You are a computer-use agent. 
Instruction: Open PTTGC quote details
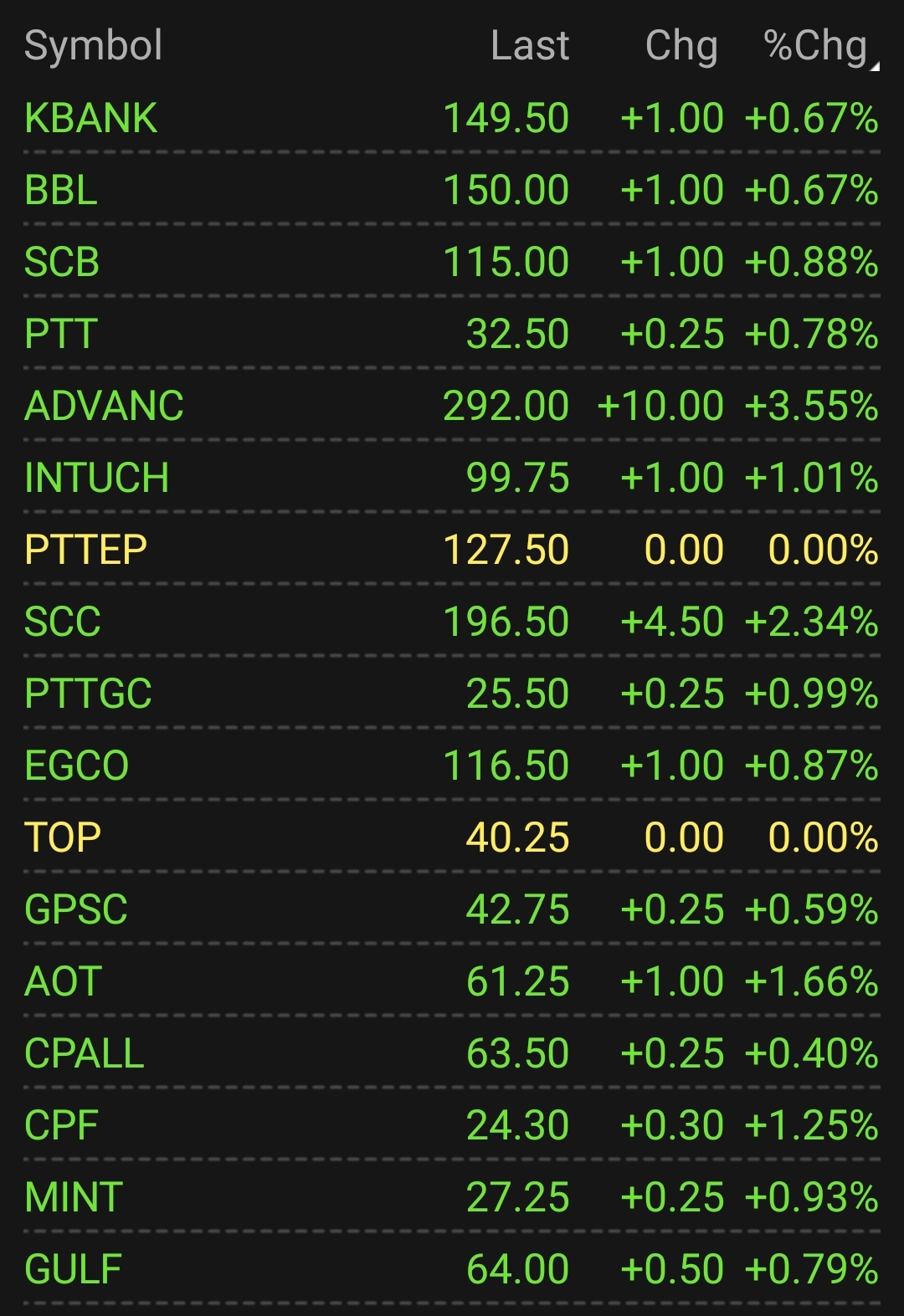(x=452, y=694)
